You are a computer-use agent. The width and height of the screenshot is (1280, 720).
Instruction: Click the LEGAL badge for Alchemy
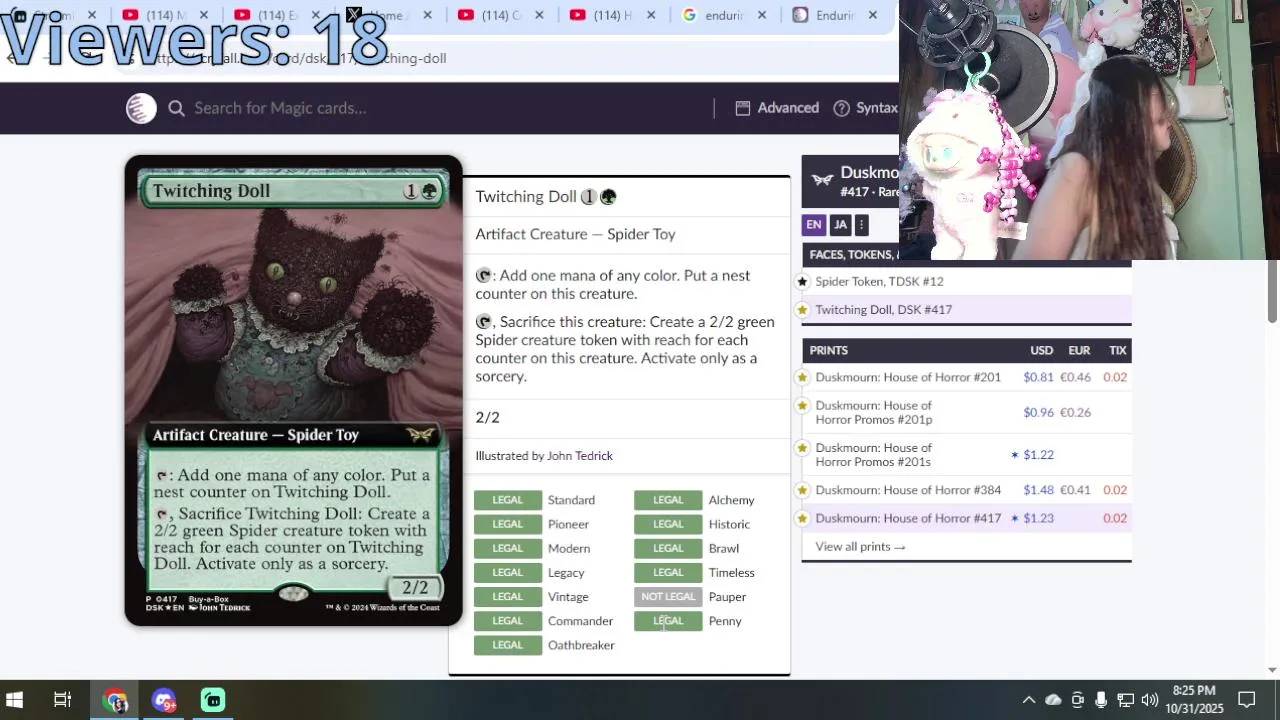pos(668,500)
